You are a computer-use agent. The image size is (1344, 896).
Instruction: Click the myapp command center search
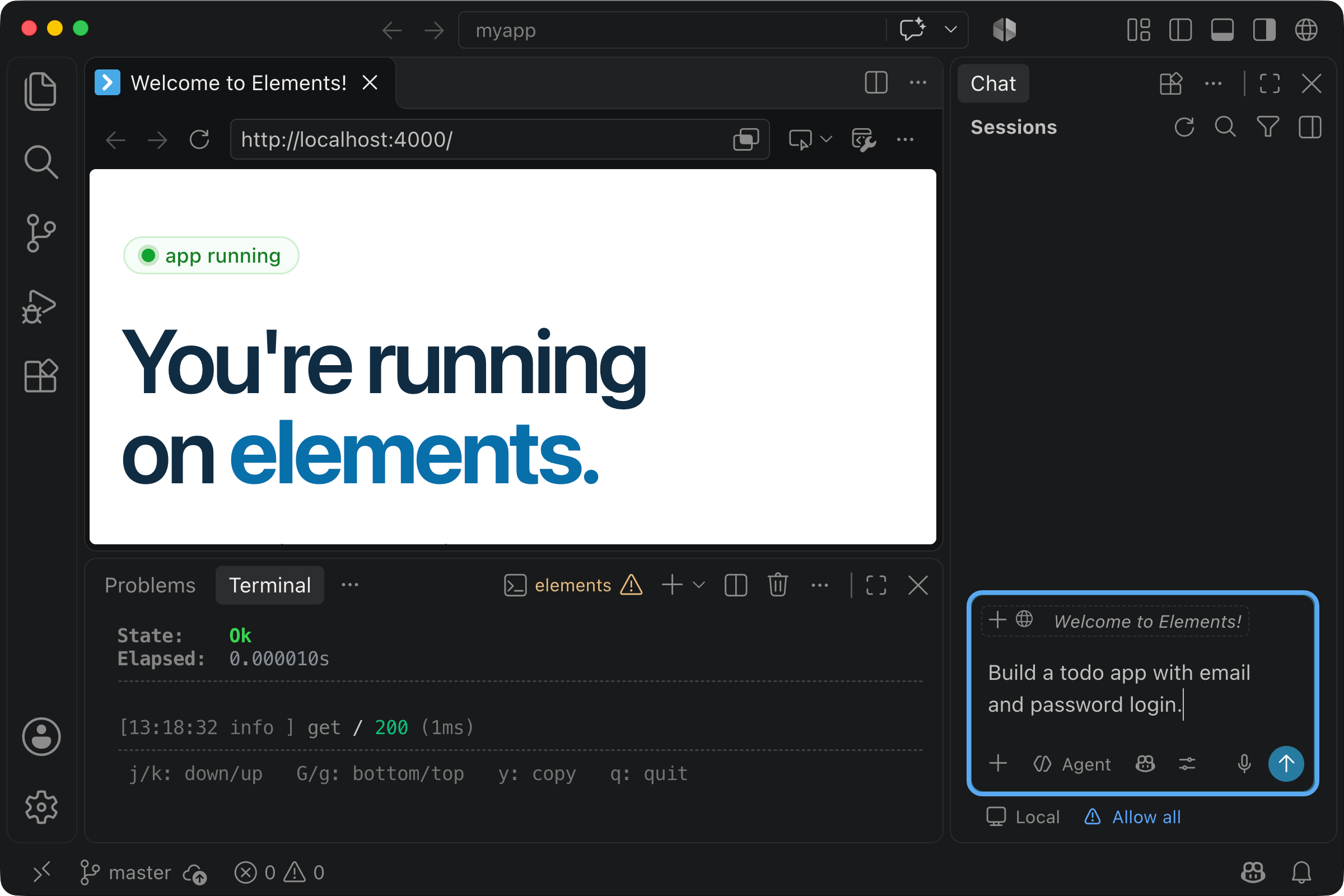[x=671, y=30]
